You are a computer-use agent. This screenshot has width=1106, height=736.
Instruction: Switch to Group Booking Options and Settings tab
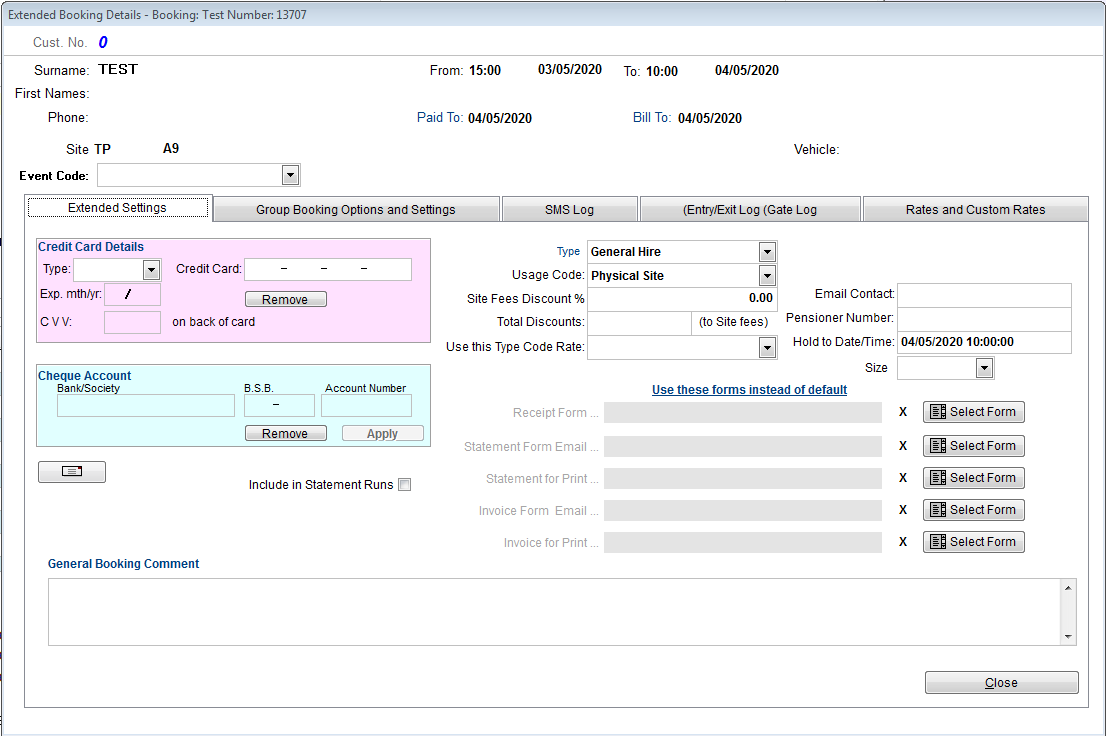(x=356, y=210)
